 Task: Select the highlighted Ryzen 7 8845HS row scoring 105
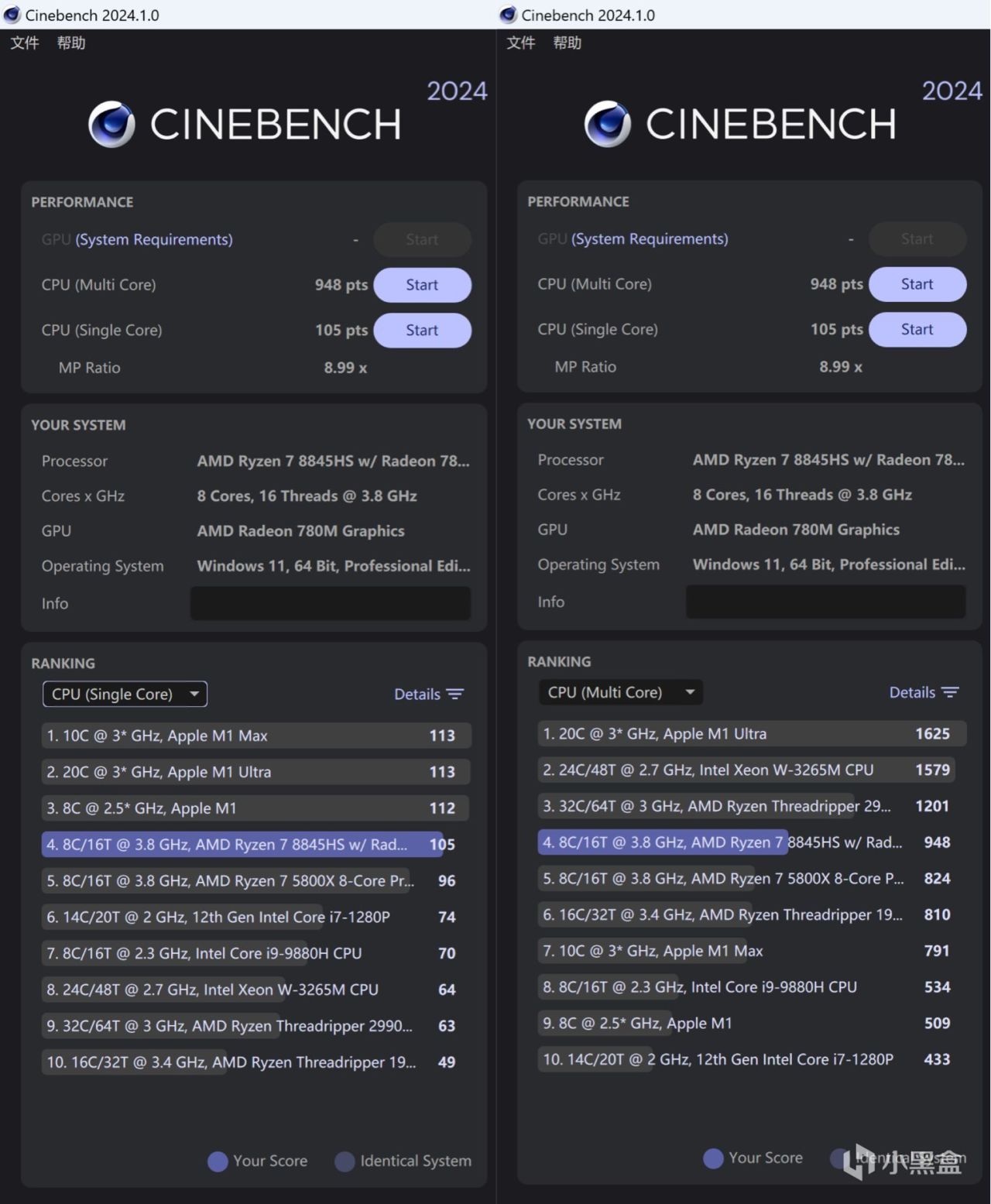point(255,845)
